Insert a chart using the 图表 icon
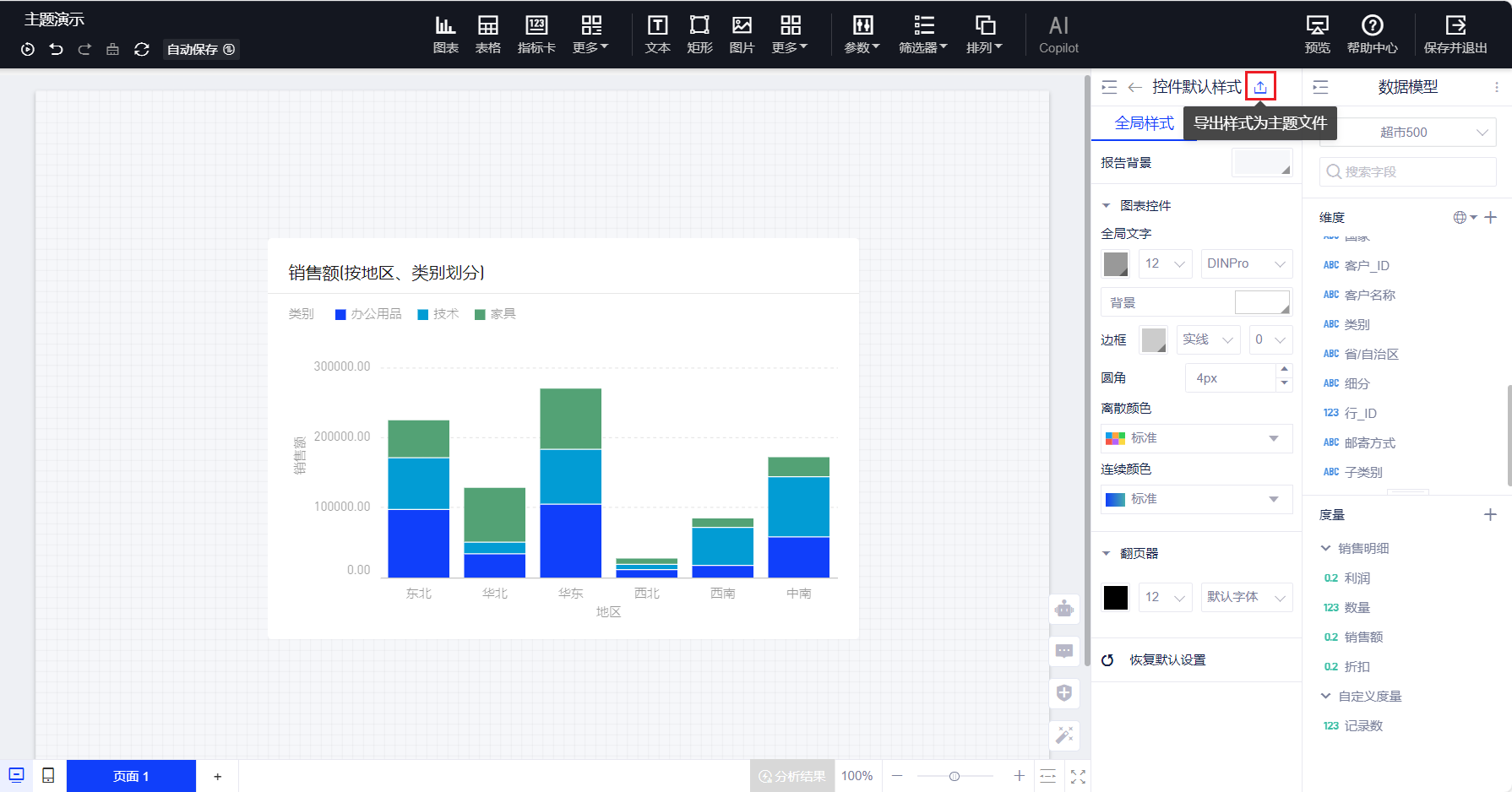The width and height of the screenshot is (1512, 792). pos(445,35)
